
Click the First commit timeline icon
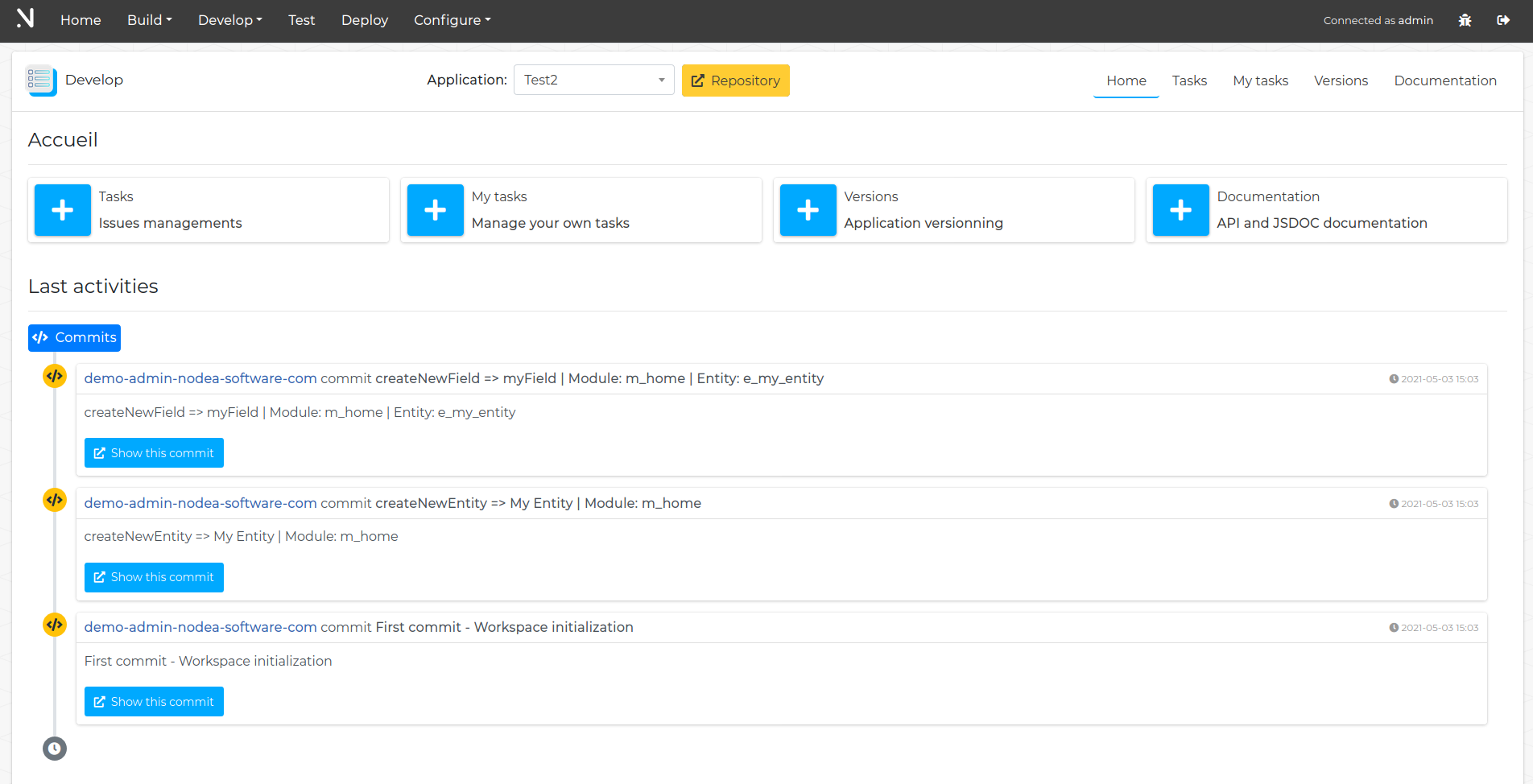(x=55, y=625)
